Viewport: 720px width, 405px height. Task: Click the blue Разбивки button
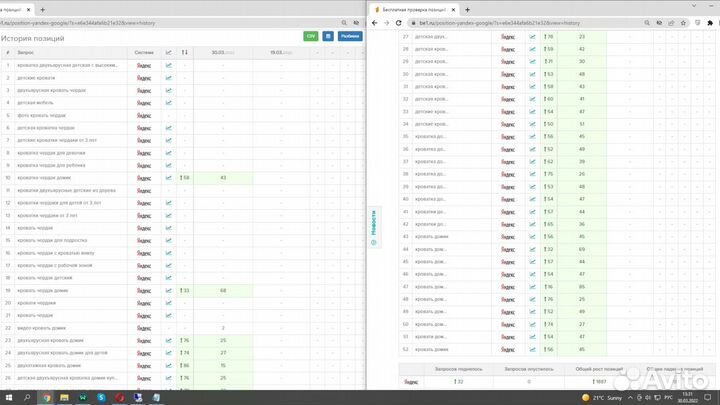pos(349,35)
